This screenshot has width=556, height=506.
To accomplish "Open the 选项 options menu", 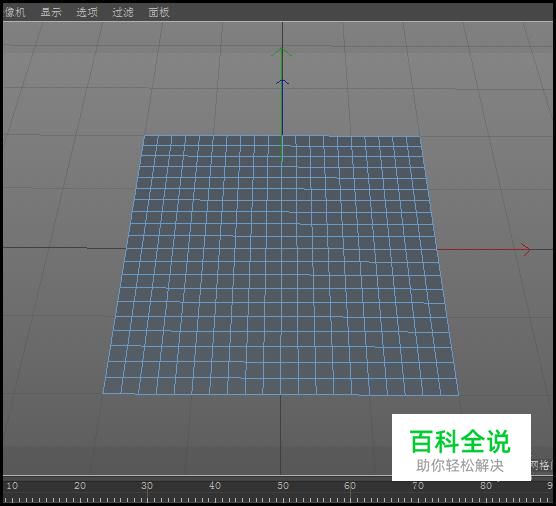I will click(87, 12).
